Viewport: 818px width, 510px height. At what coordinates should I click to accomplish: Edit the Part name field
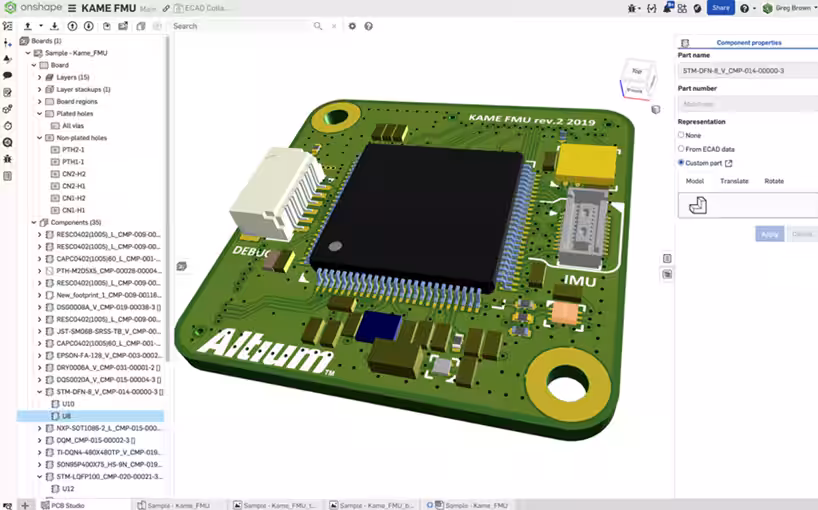(748, 70)
